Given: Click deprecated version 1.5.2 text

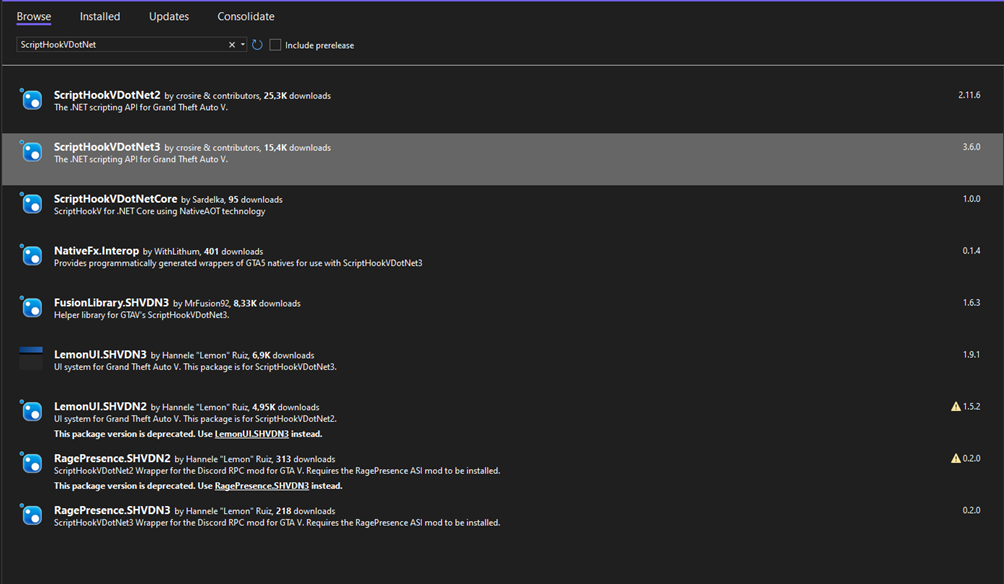Looking at the screenshot, I should (x=971, y=406).
